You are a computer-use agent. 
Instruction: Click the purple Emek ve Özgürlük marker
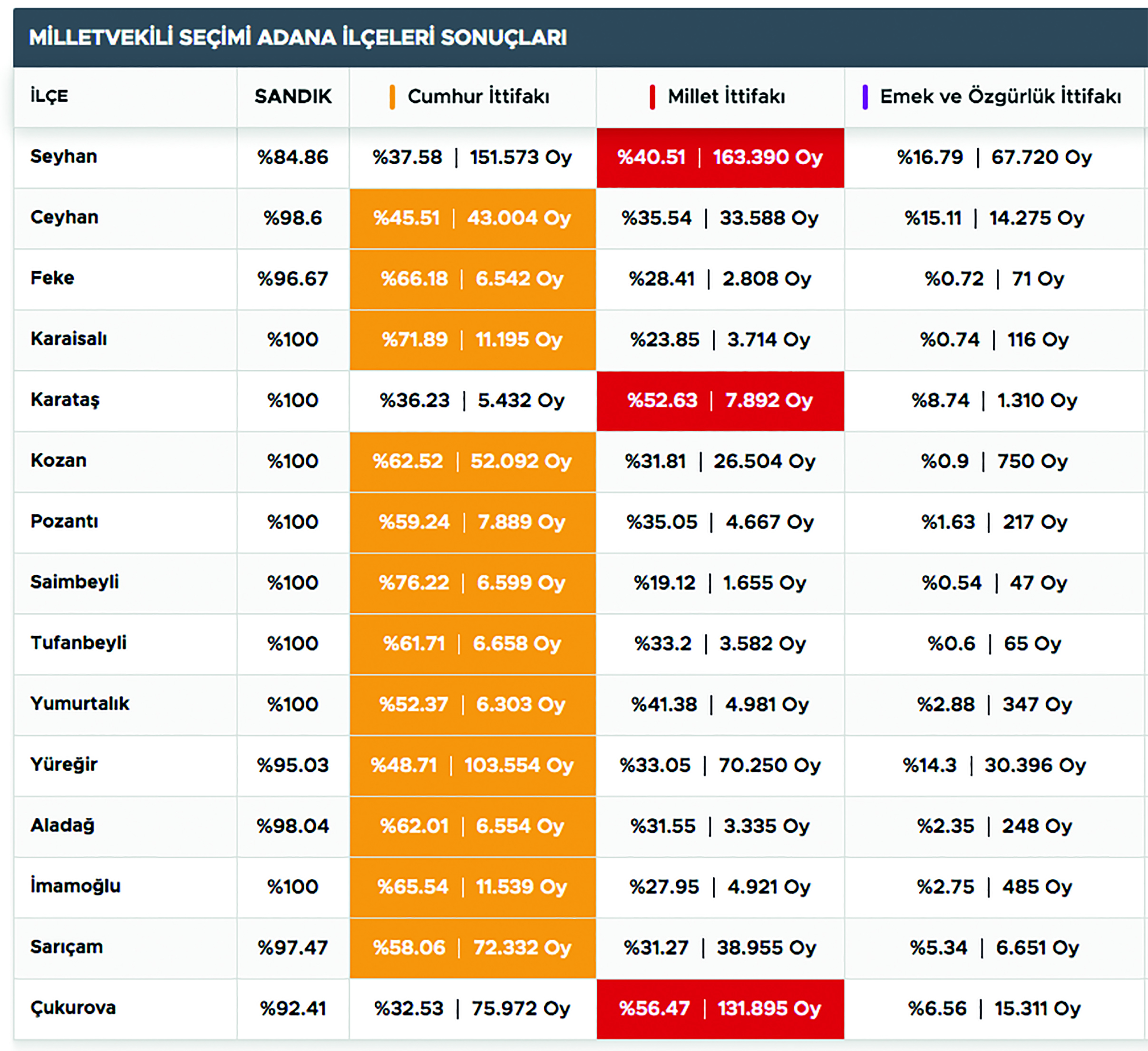(x=865, y=97)
